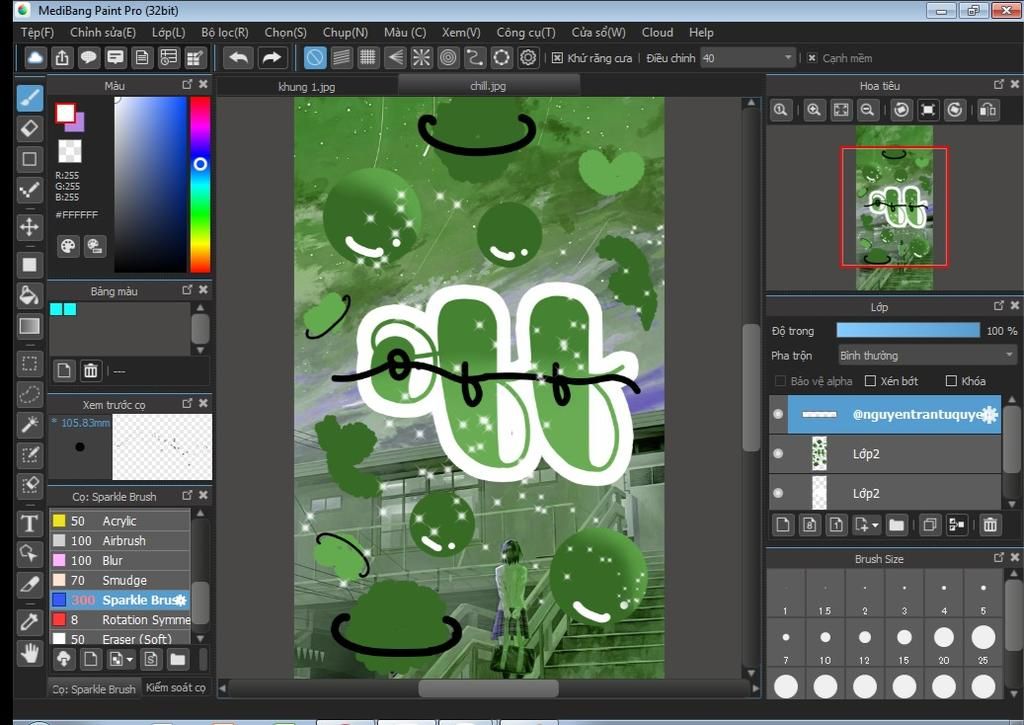
Task: Click the rainbow hue slider bar
Action: click(x=200, y=184)
